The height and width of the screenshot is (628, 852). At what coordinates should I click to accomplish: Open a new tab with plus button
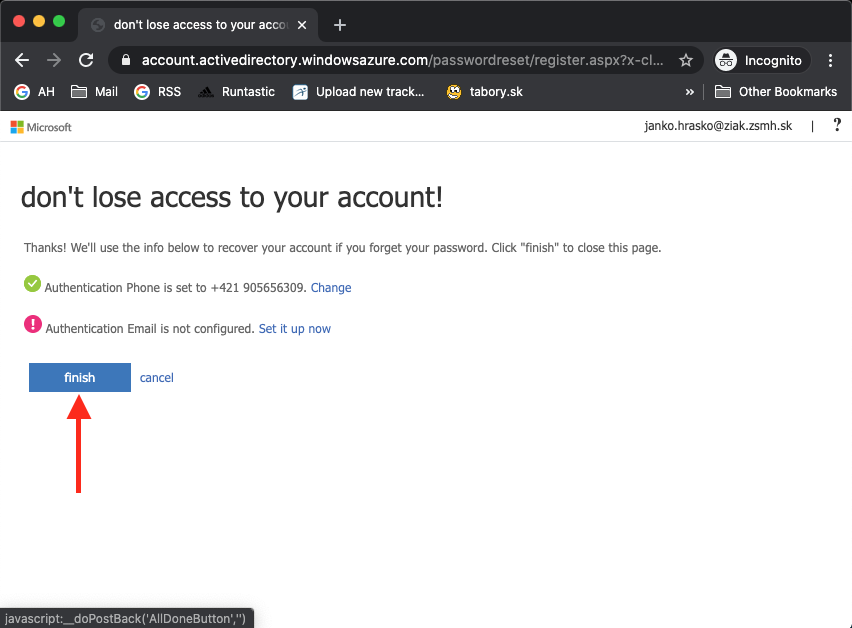click(340, 25)
